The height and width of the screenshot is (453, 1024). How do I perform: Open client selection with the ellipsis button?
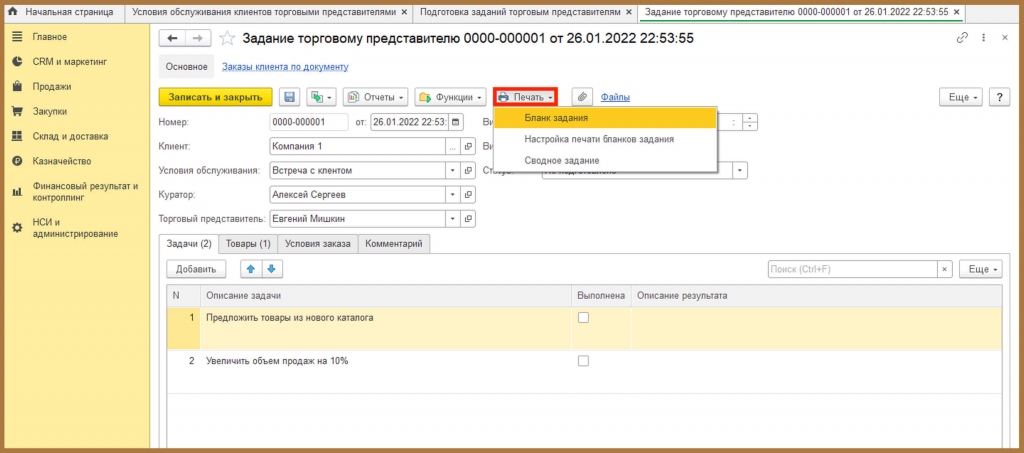[453, 146]
